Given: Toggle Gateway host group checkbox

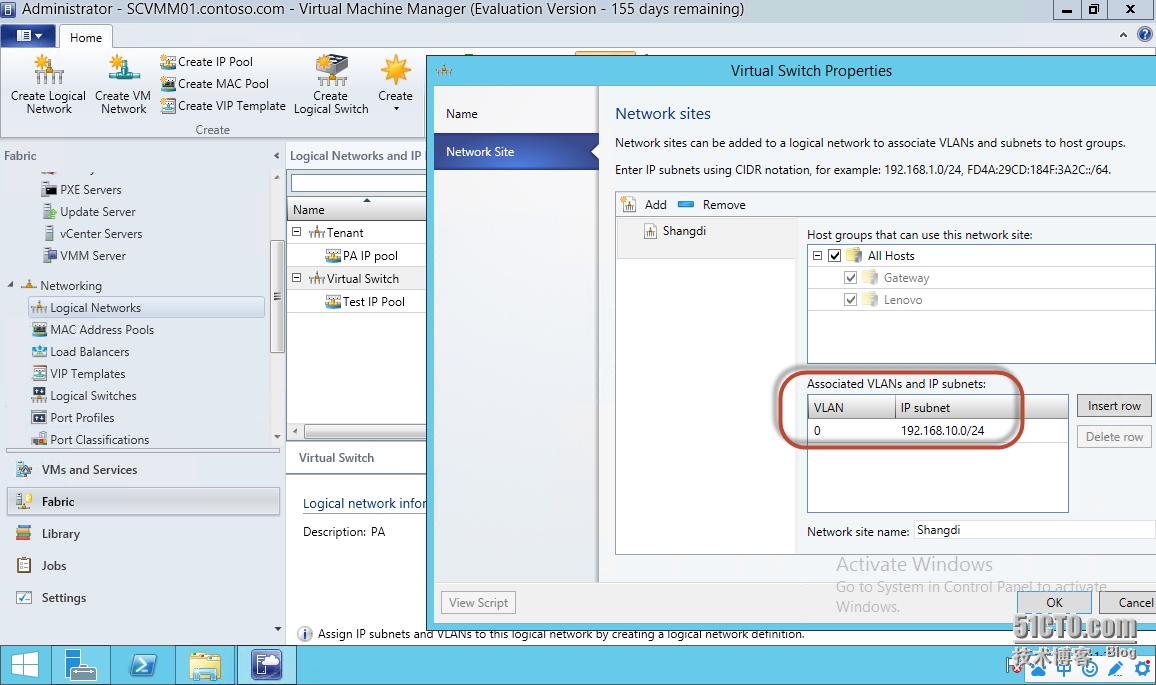Looking at the screenshot, I should pyautogui.click(x=851, y=277).
